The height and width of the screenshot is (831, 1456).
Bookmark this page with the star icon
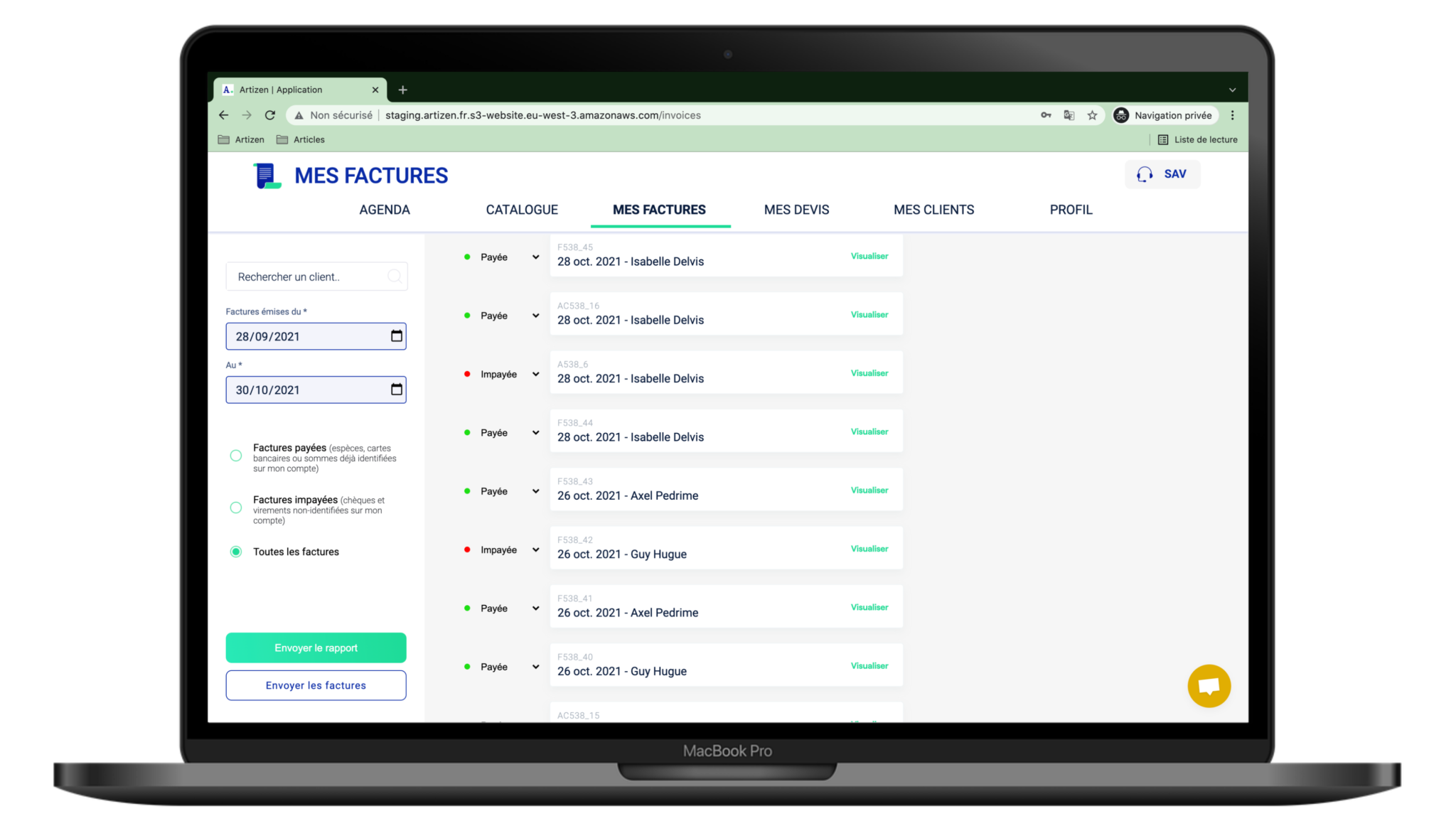(x=1092, y=115)
